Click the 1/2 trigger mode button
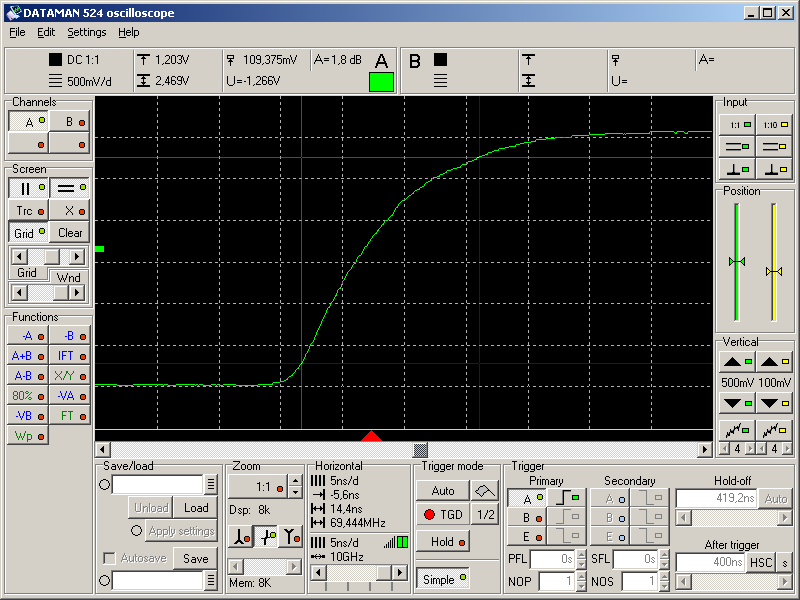Image resolution: width=800 pixels, height=600 pixels. (x=484, y=515)
